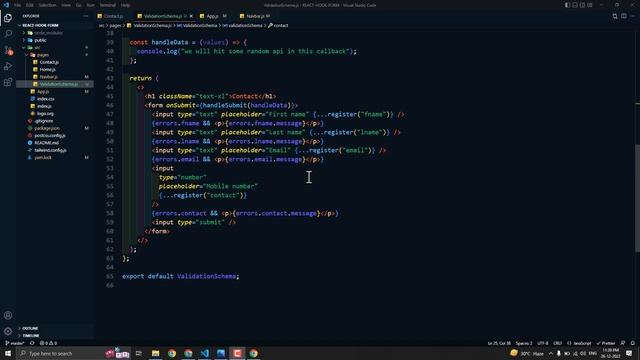Screen dimensions: 640x360
Task: Open the Manage gear icon
Action: click(x=8, y=331)
